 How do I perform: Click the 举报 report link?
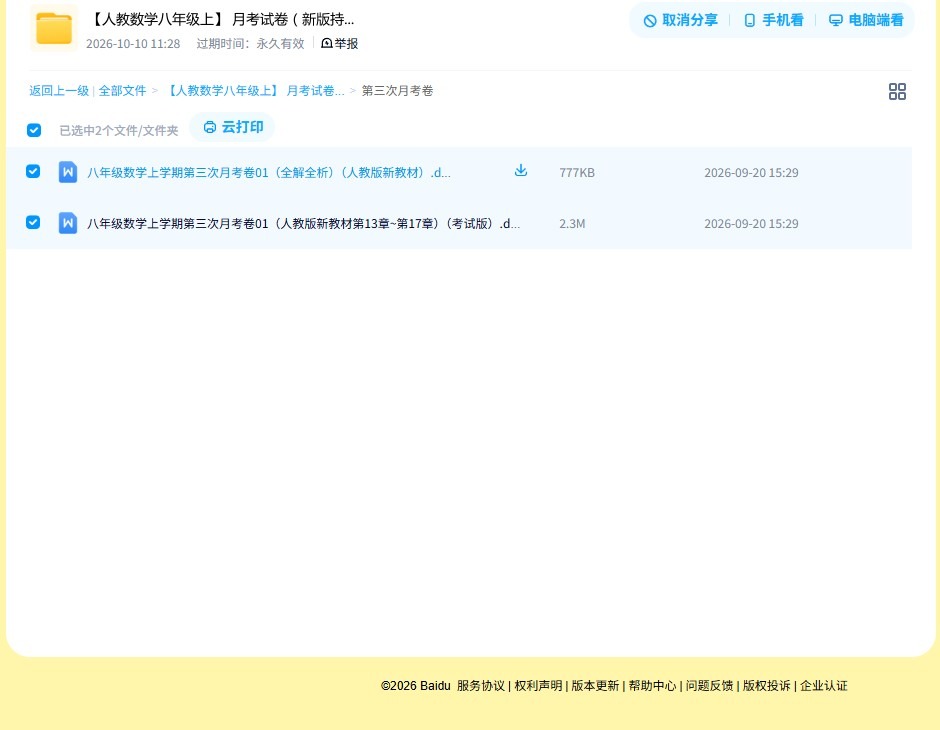click(339, 44)
